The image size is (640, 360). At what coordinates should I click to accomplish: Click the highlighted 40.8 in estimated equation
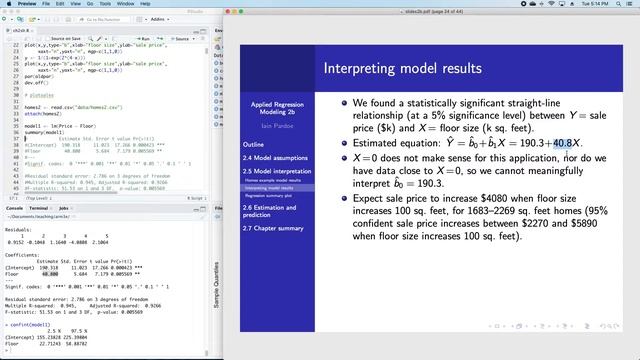tap(562, 143)
